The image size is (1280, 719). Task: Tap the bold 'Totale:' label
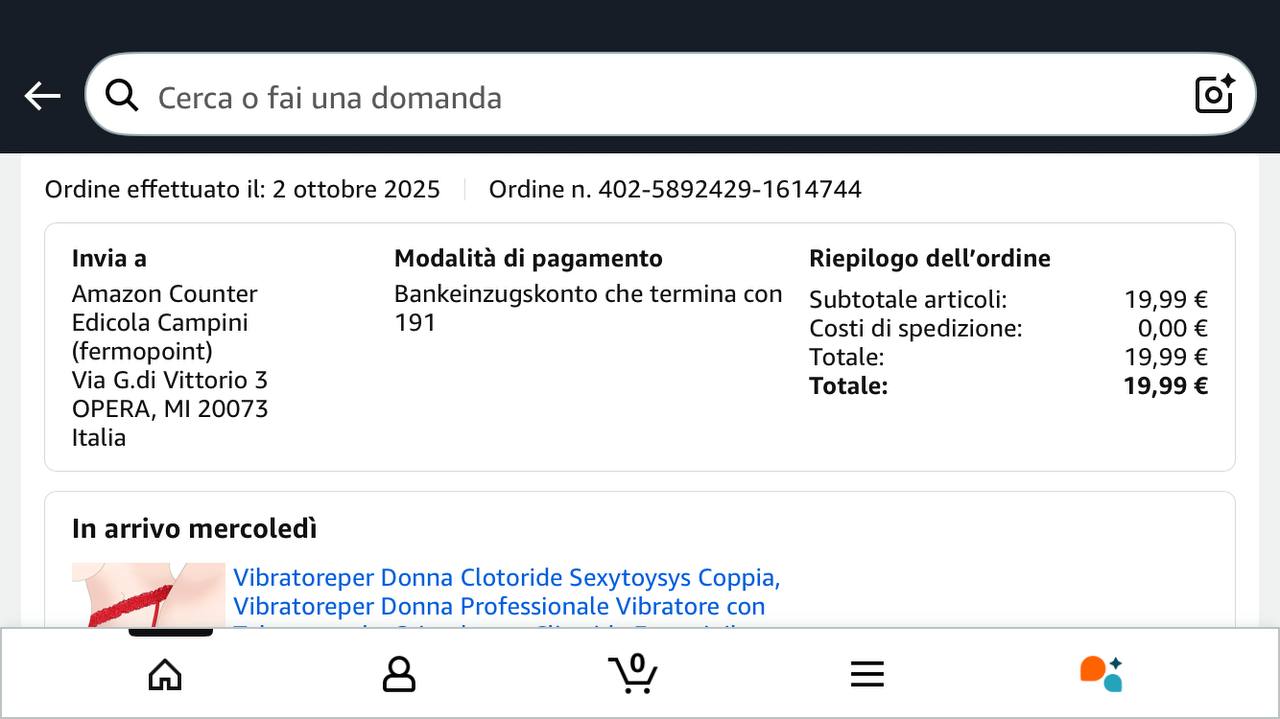tap(848, 386)
